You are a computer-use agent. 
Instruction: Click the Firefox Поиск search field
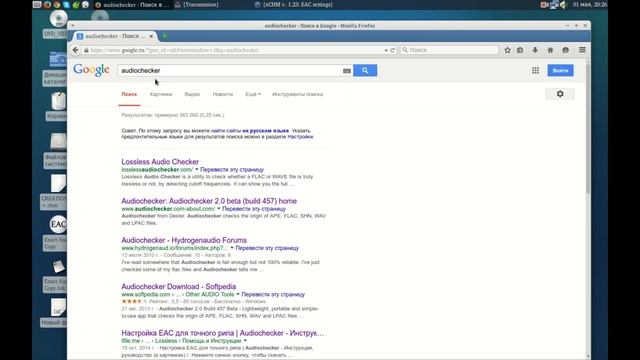pos(449,50)
